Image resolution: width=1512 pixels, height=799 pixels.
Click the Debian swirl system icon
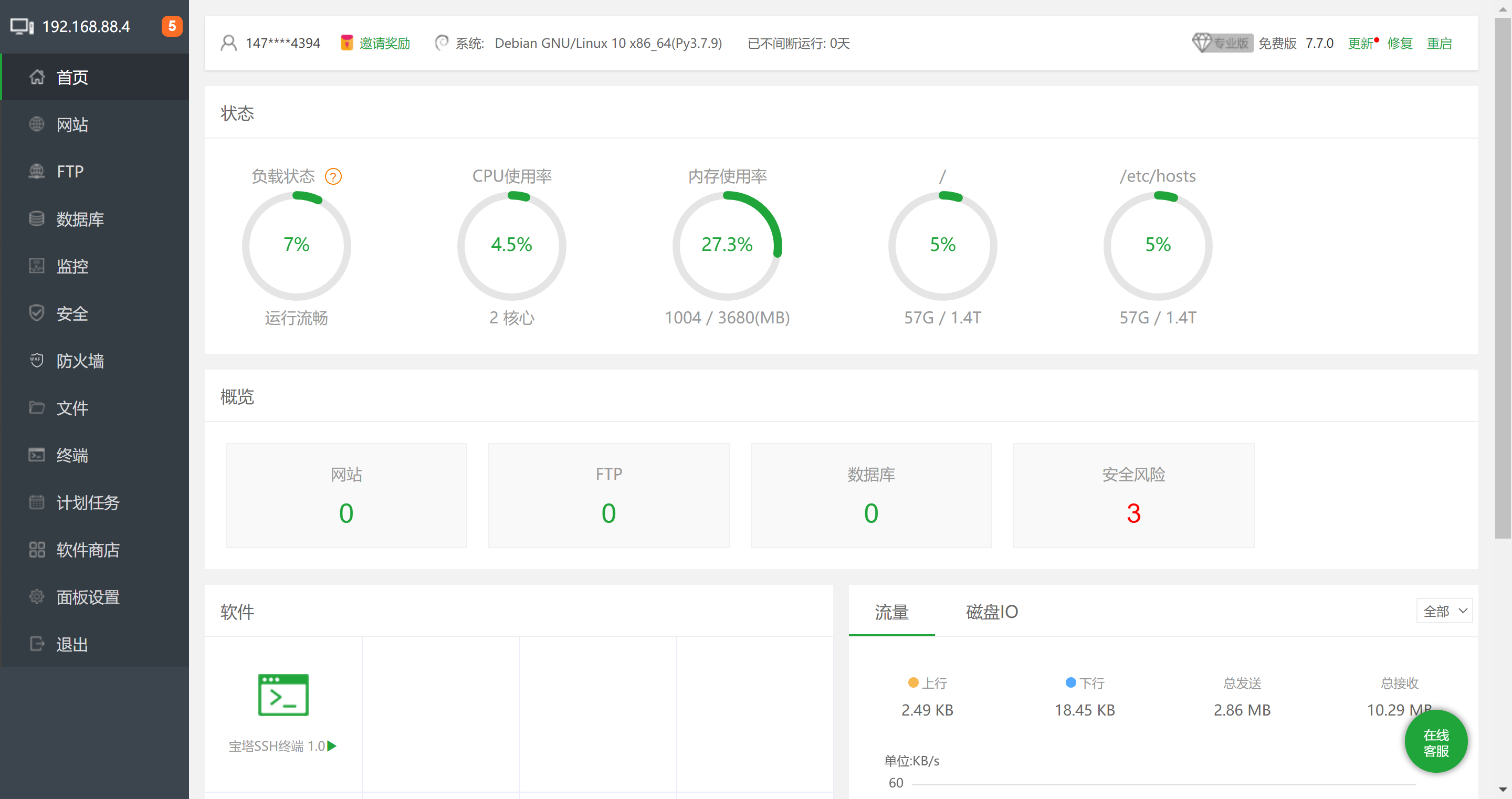coord(442,43)
